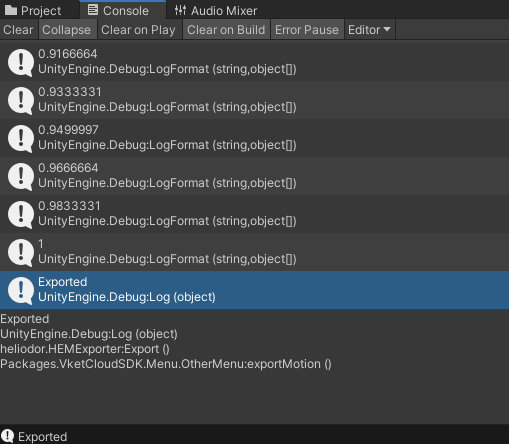Open the Audio Mixer tab
Screen dimensions: 509x444
pyautogui.click(x=216, y=11)
